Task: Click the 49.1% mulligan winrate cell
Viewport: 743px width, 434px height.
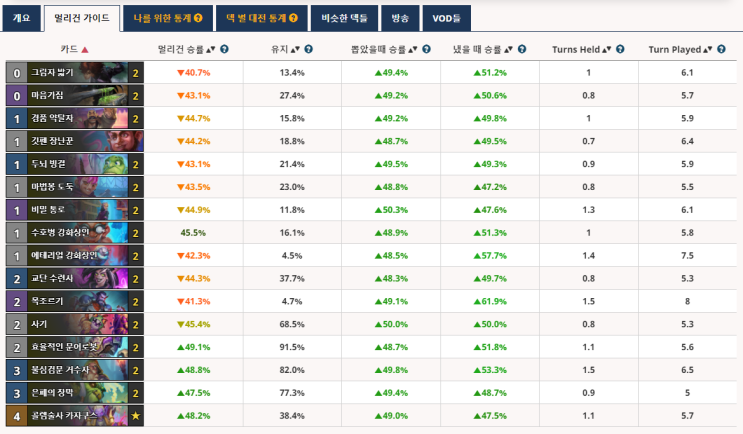Action: [x=193, y=347]
